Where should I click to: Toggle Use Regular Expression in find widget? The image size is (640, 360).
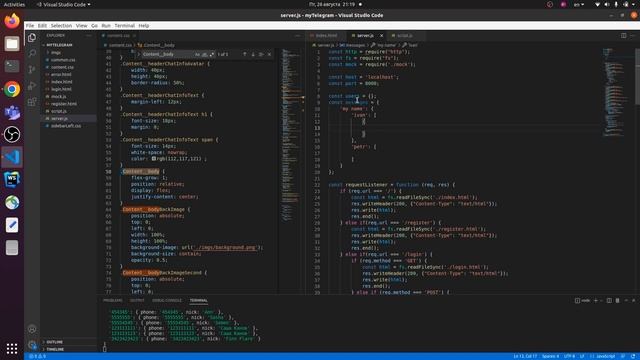coord(211,54)
